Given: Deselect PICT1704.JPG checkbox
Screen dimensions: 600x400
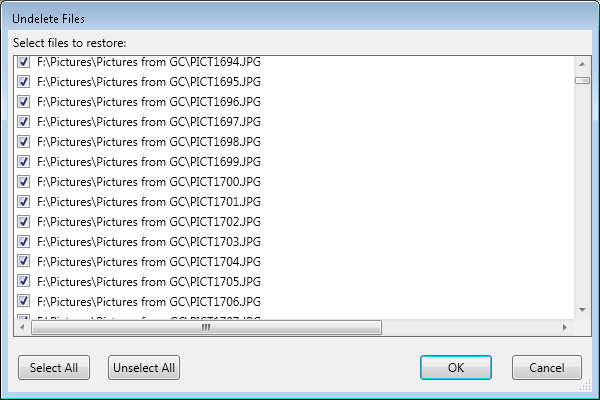Looking at the screenshot, I should click(x=23, y=261).
